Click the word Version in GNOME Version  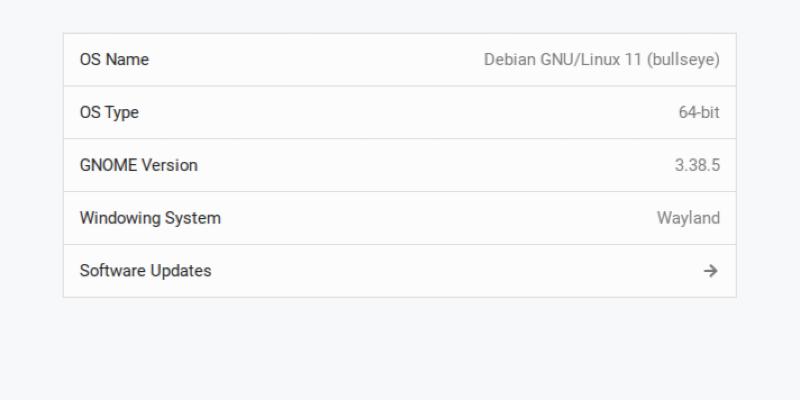pos(169,165)
